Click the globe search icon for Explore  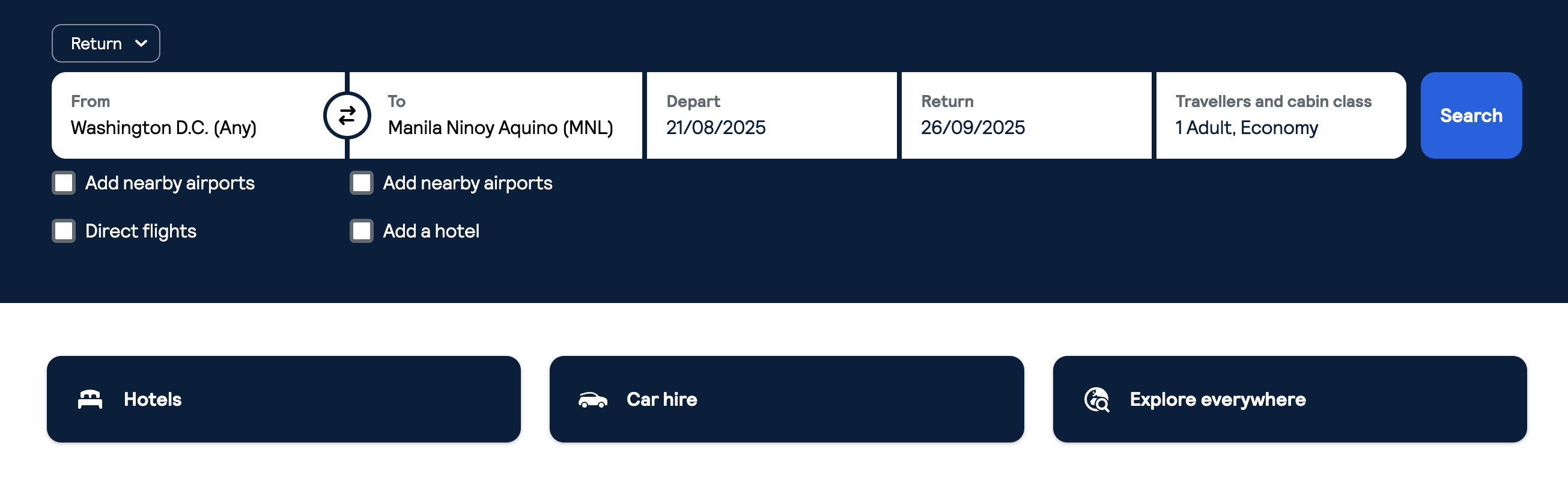pyautogui.click(x=1096, y=400)
